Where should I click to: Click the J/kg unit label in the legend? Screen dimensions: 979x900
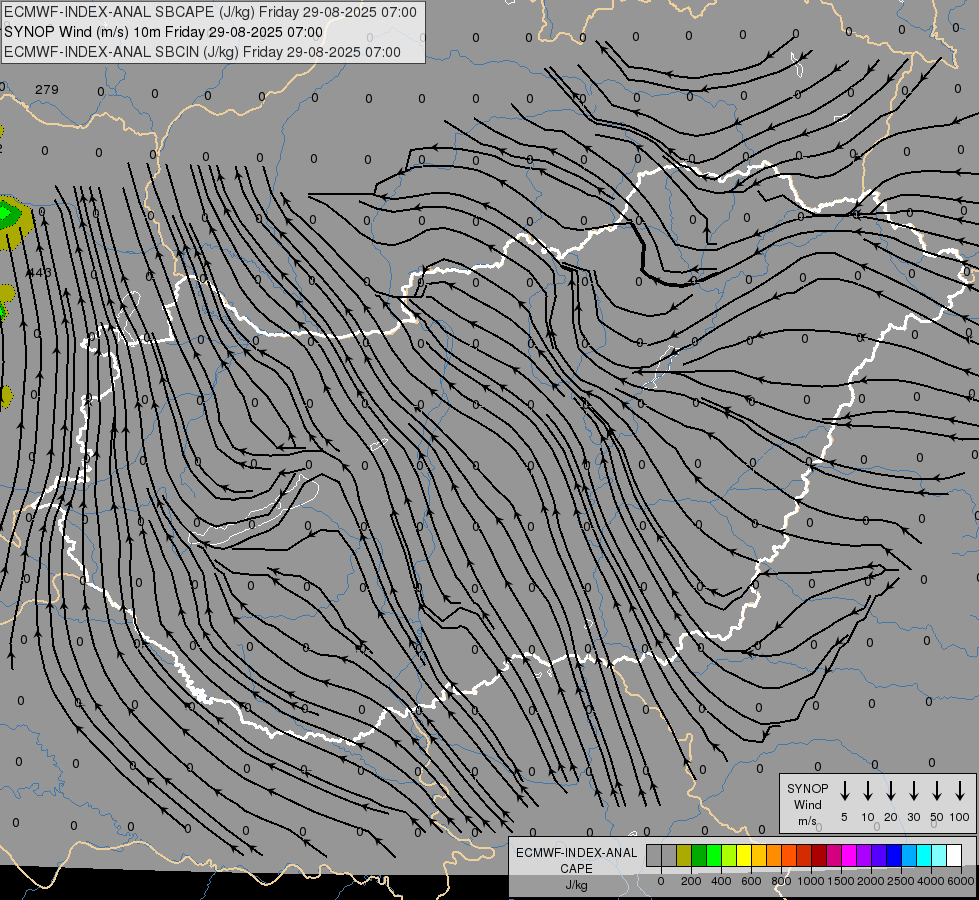pyautogui.click(x=576, y=885)
